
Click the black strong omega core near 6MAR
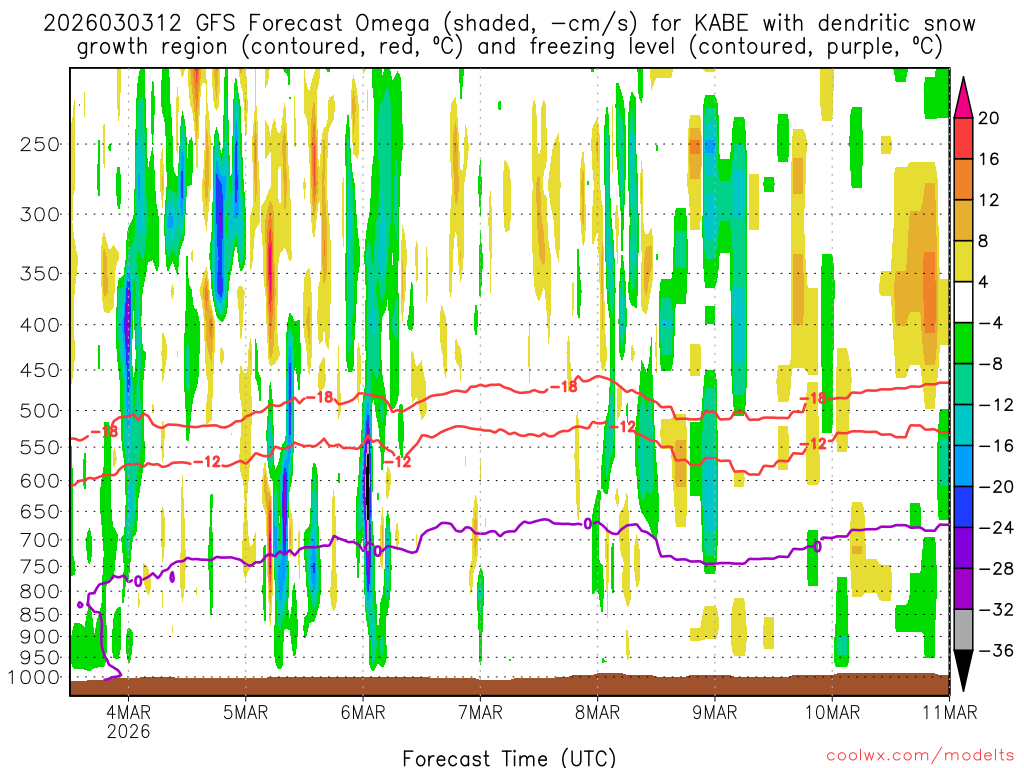pyautogui.click(x=368, y=487)
